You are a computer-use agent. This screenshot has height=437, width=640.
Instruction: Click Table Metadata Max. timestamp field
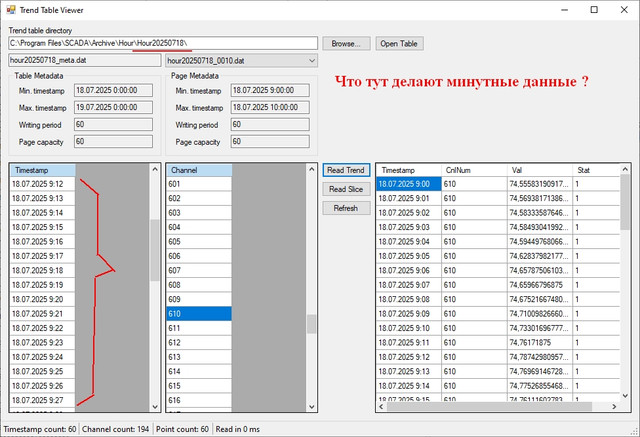[113, 108]
